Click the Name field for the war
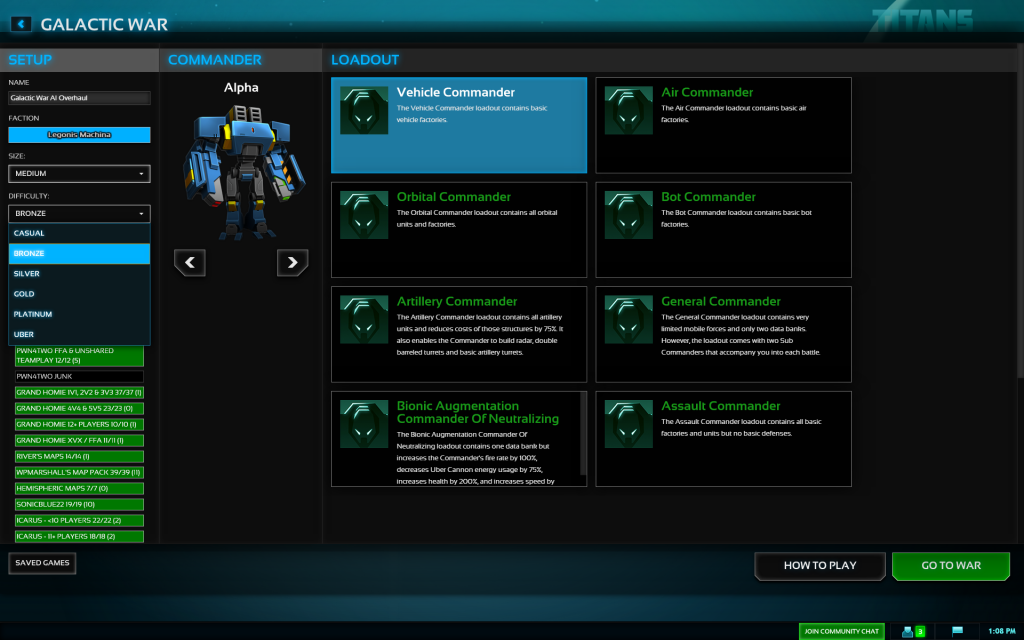This screenshot has width=1024, height=640. pos(79,98)
